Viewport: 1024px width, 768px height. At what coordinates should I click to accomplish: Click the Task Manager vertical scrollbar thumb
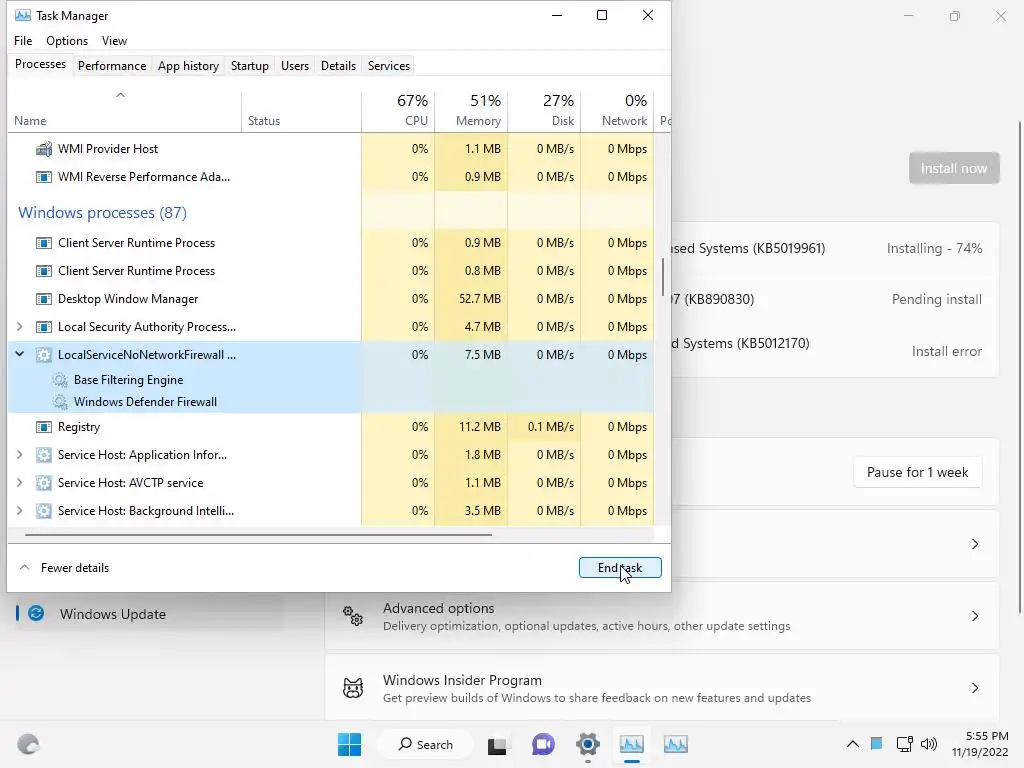[x=663, y=277]
